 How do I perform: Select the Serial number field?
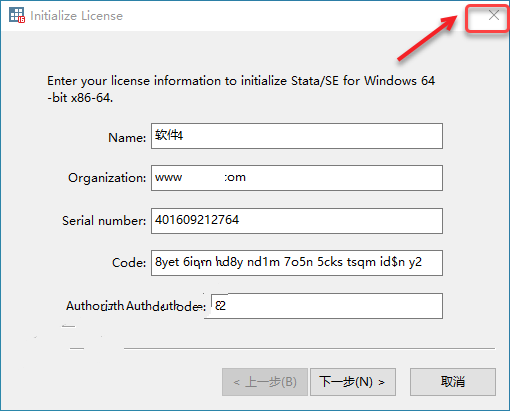pos(297,221)
